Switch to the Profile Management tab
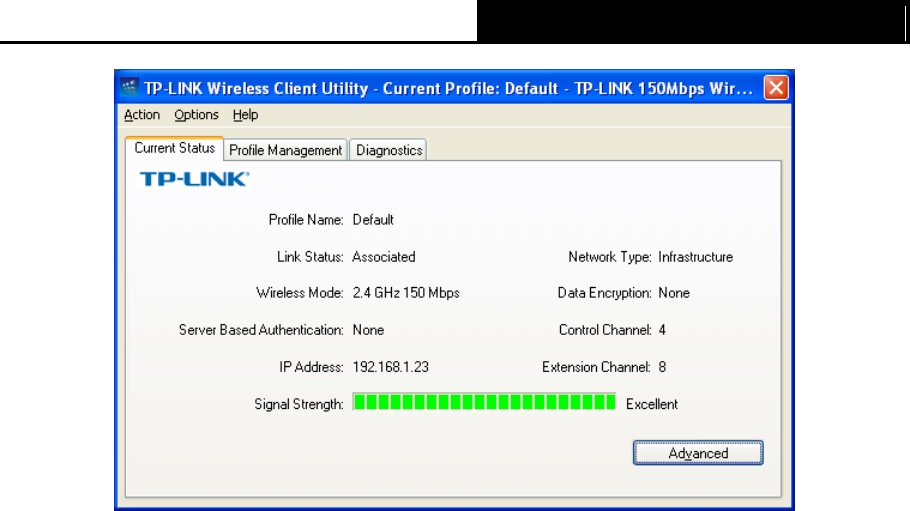The height and width of the screenshot is (511, 910). coord(286,150)
